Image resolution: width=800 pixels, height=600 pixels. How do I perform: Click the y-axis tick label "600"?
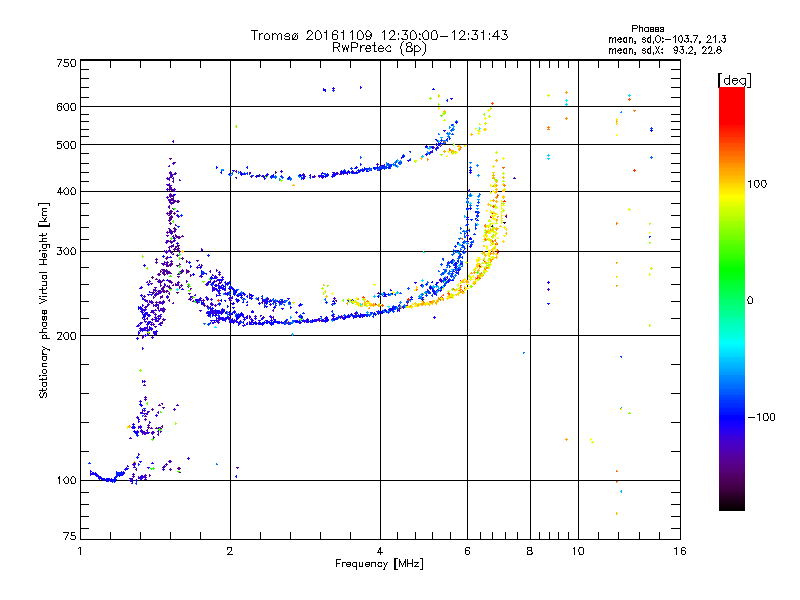point(66,107)
